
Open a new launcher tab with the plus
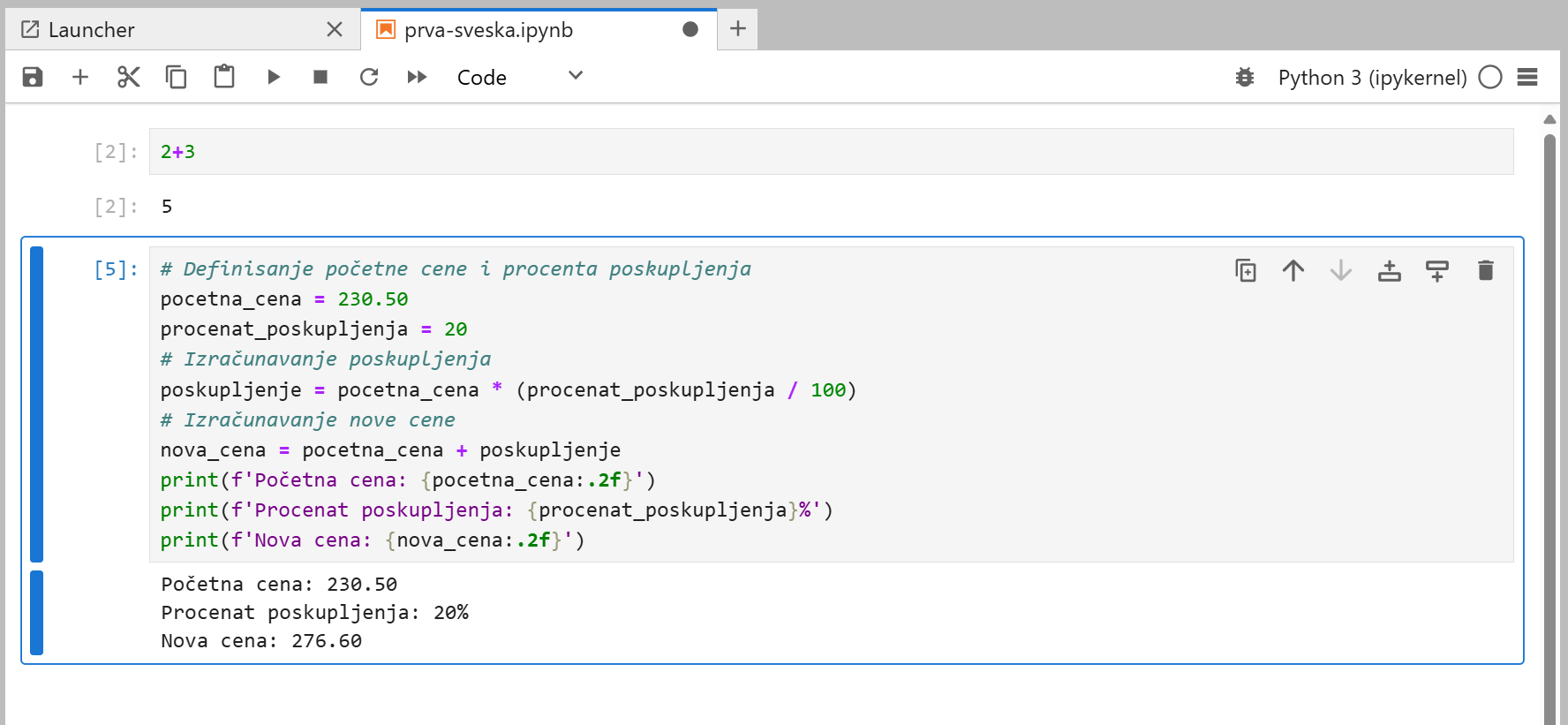tap(738, 29)
